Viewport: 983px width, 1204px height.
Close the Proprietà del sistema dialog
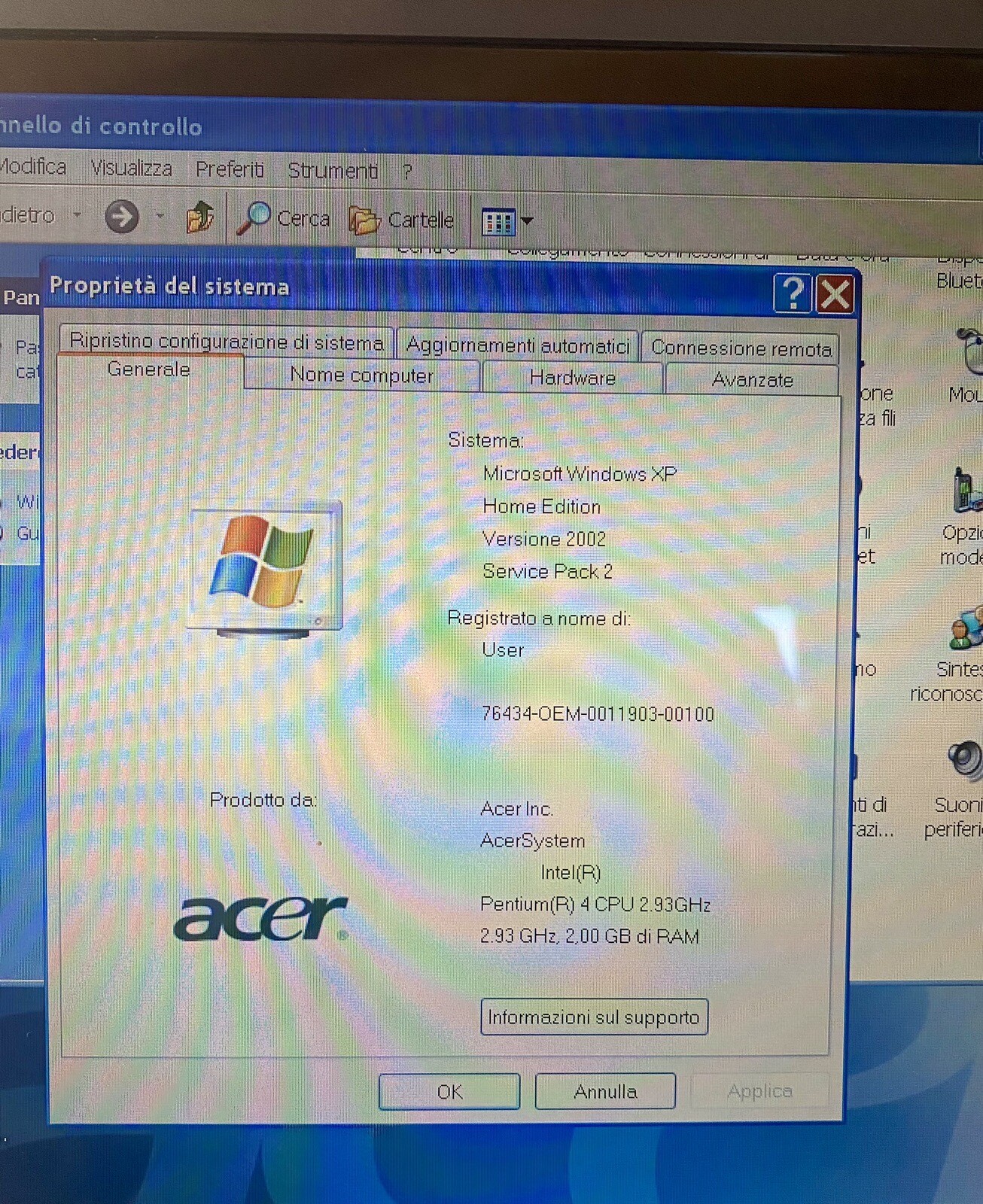pos(835,294)
